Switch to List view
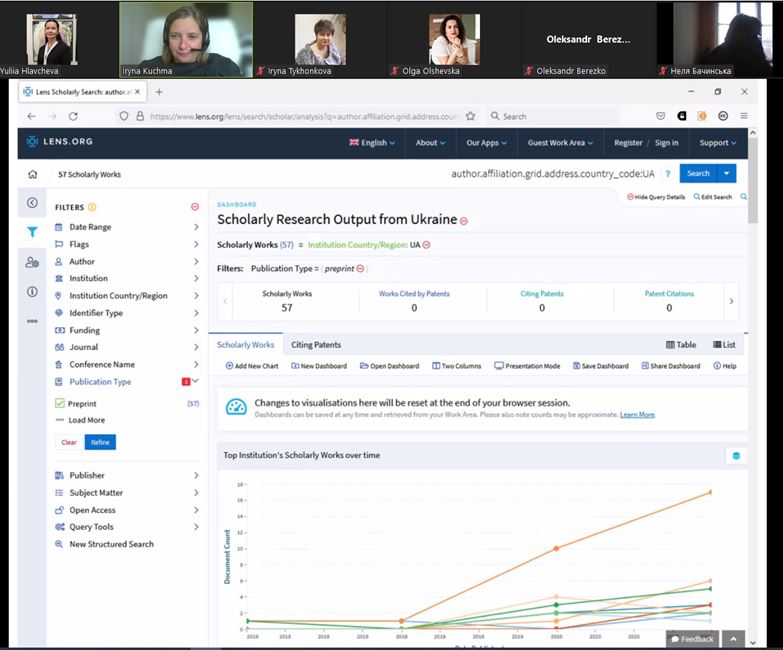This screenshot has width=783, height=650. [724, 345]
